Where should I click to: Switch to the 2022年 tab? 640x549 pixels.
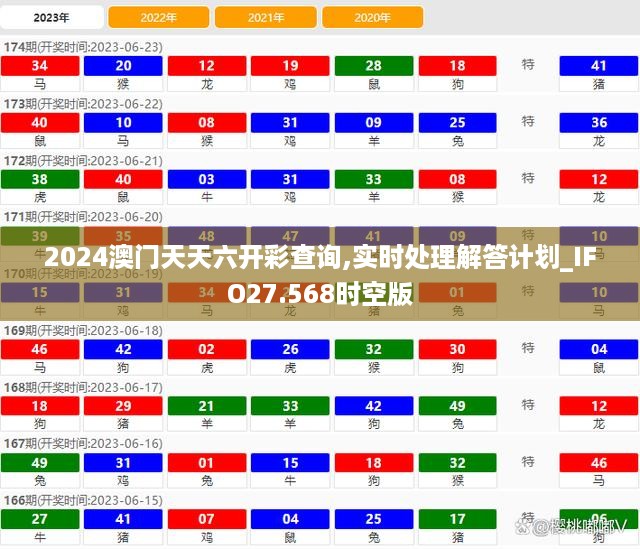point(159,17)
